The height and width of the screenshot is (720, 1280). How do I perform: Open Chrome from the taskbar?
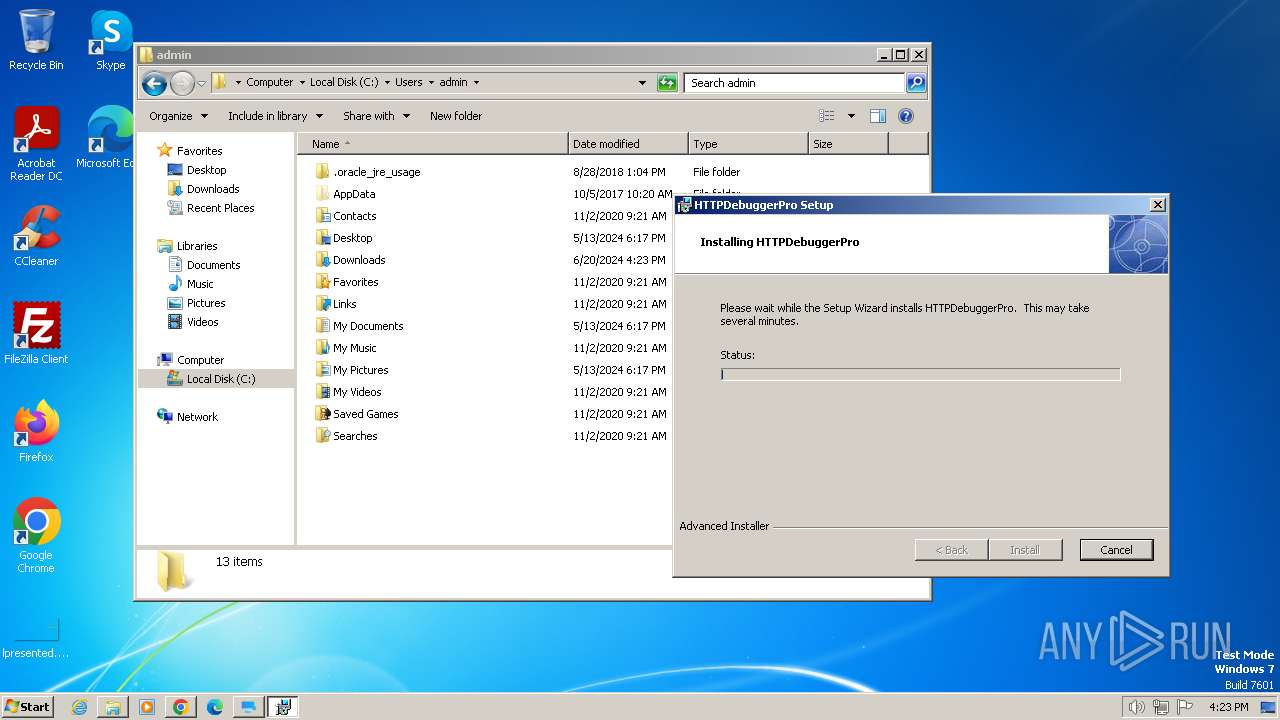pyautogui.click(x=181, y=707)
